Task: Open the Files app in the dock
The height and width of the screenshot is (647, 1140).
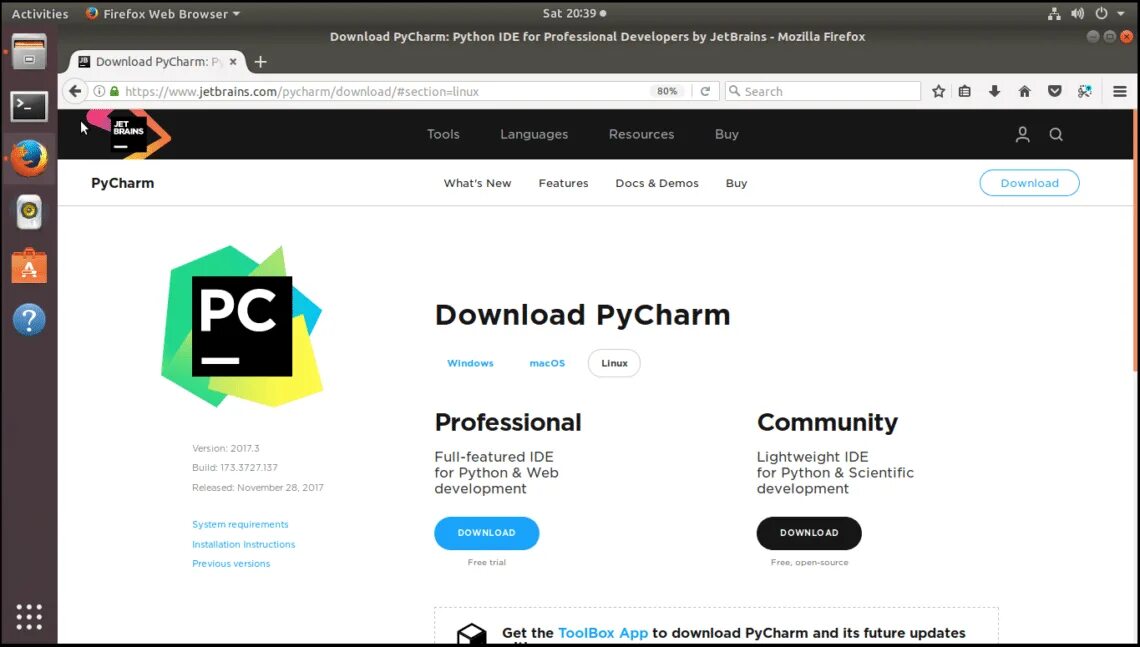Action: click(29, 52)
